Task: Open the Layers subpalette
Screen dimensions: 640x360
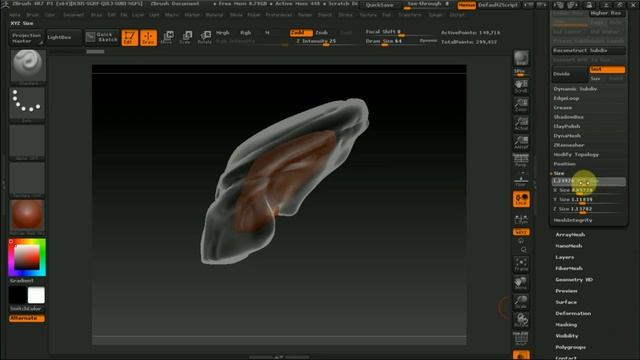Action: [564, 258]
